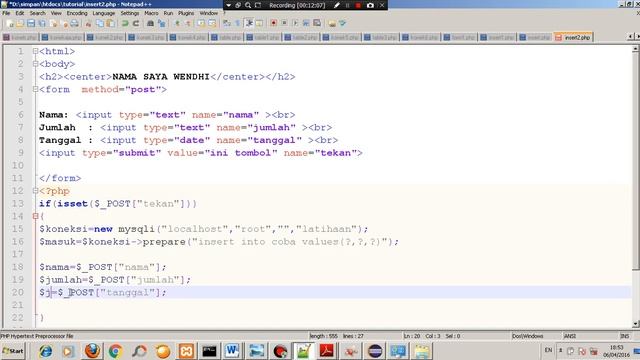The width and height of the screenshot is (640, 360).
Task: Click Run macro multiple times icon
Action: [306, 23]
